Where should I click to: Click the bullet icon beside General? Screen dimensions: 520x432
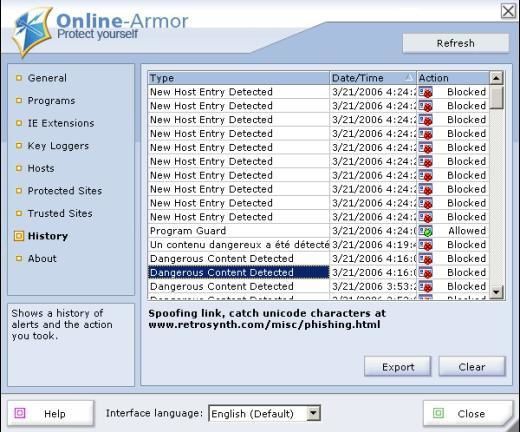(x=19, y=78)
